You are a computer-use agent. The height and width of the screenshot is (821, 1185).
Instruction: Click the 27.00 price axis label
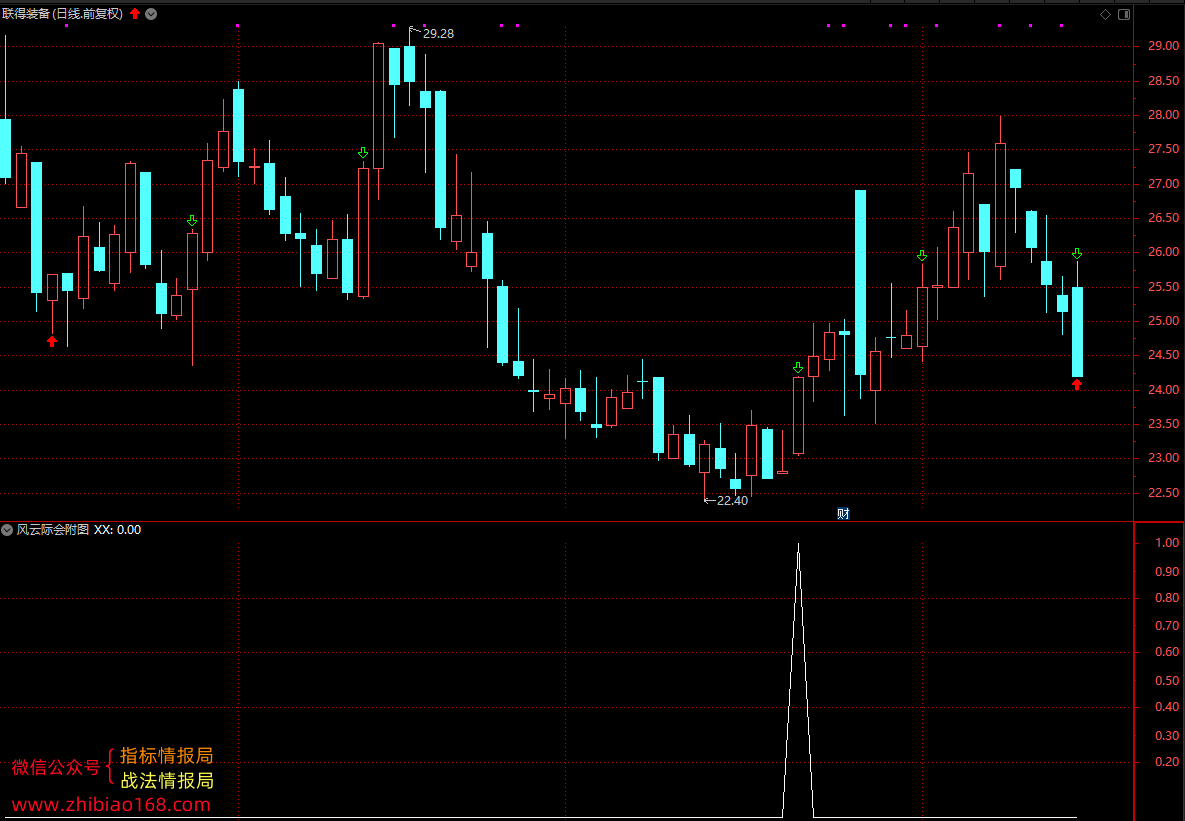point(1163,184)
